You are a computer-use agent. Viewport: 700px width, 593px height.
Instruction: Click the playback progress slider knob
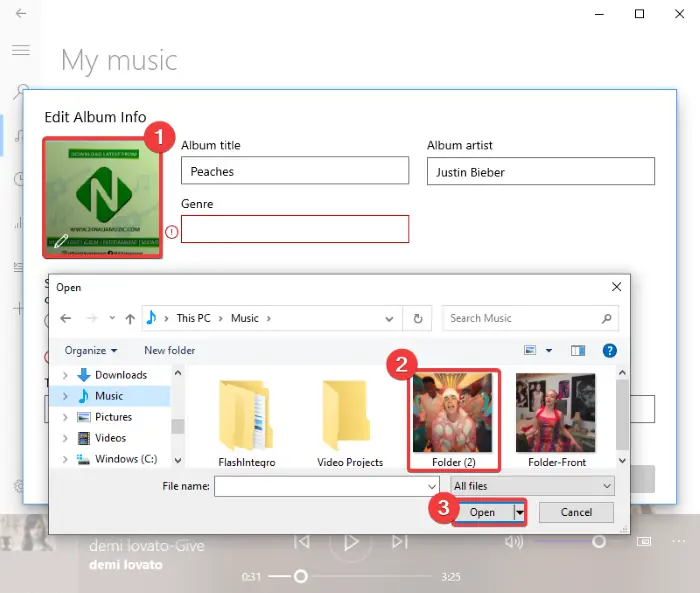pyautogui.click(x=301, y=576)
